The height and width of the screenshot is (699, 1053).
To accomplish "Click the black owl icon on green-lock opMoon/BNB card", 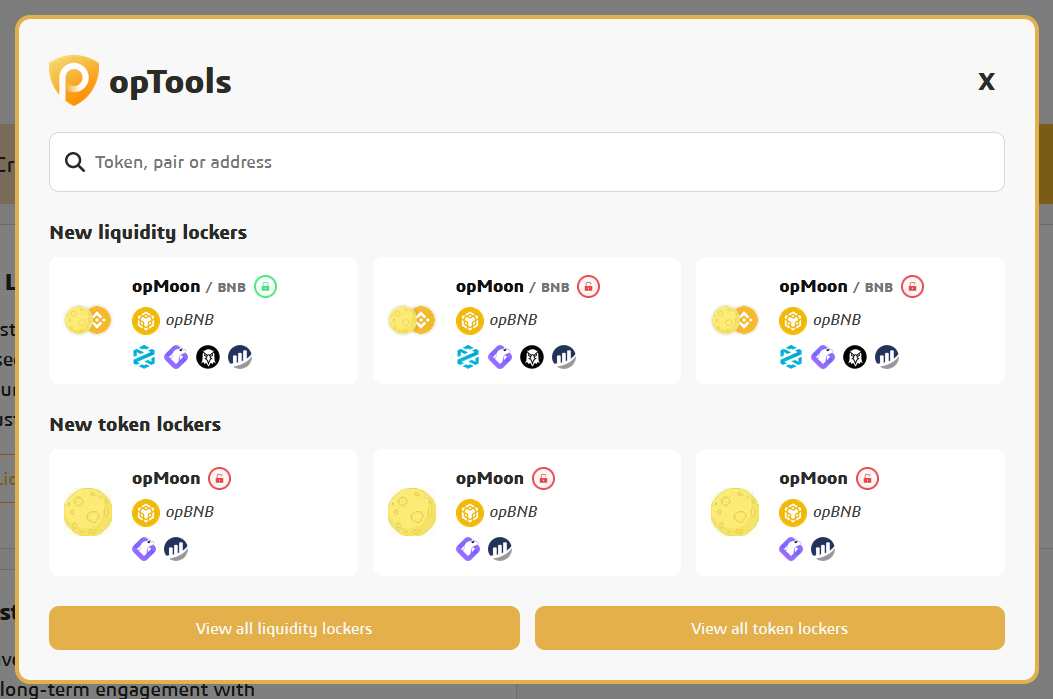I will pos(208,357).
